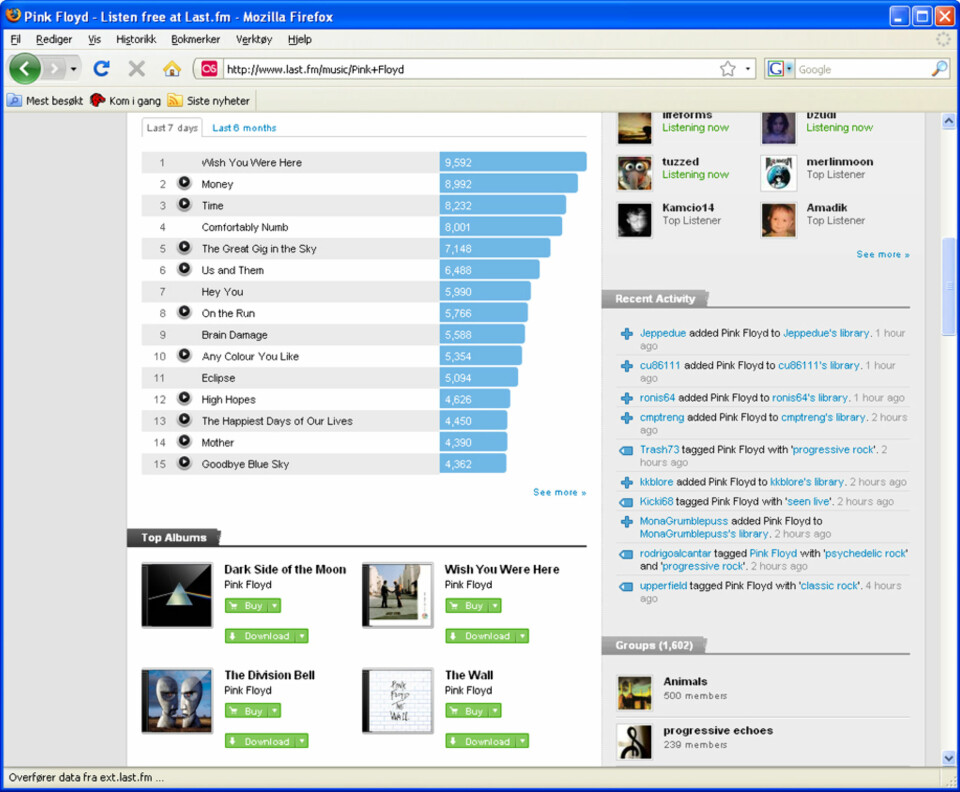The width and height of the screenshot is (960, 792).
Task: Open The Division Bell album cover
Action: point(177,701)
